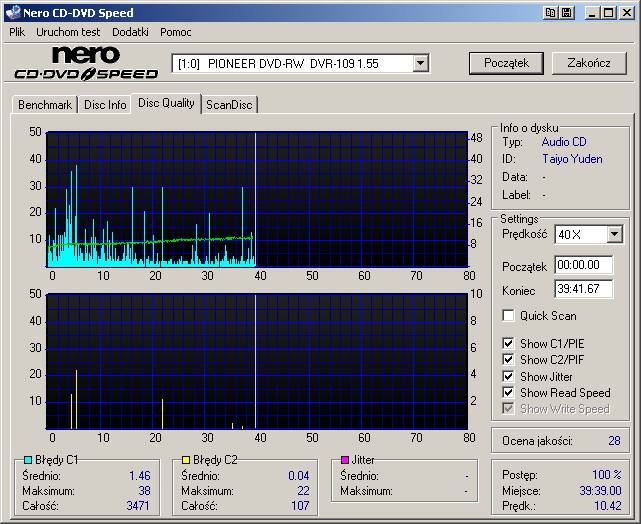Open the Dodatki menu

tap(130, 32)
